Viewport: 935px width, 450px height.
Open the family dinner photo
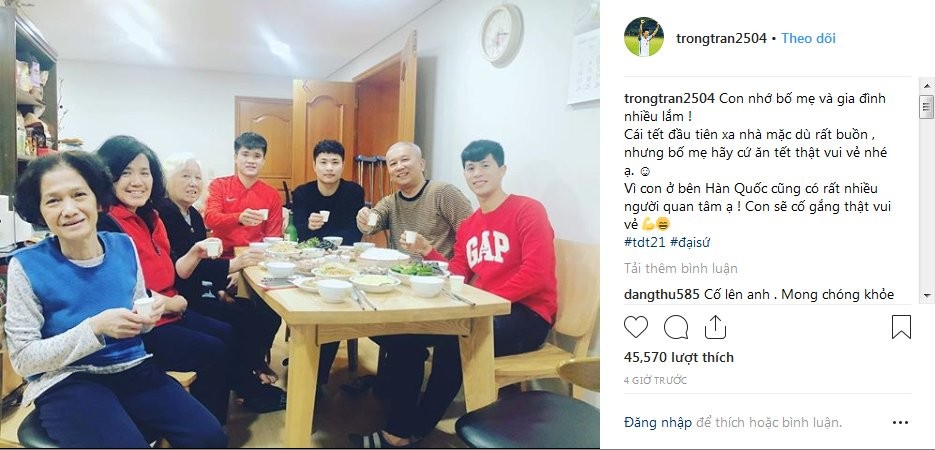pyautogui.click(x=300, y=225)
